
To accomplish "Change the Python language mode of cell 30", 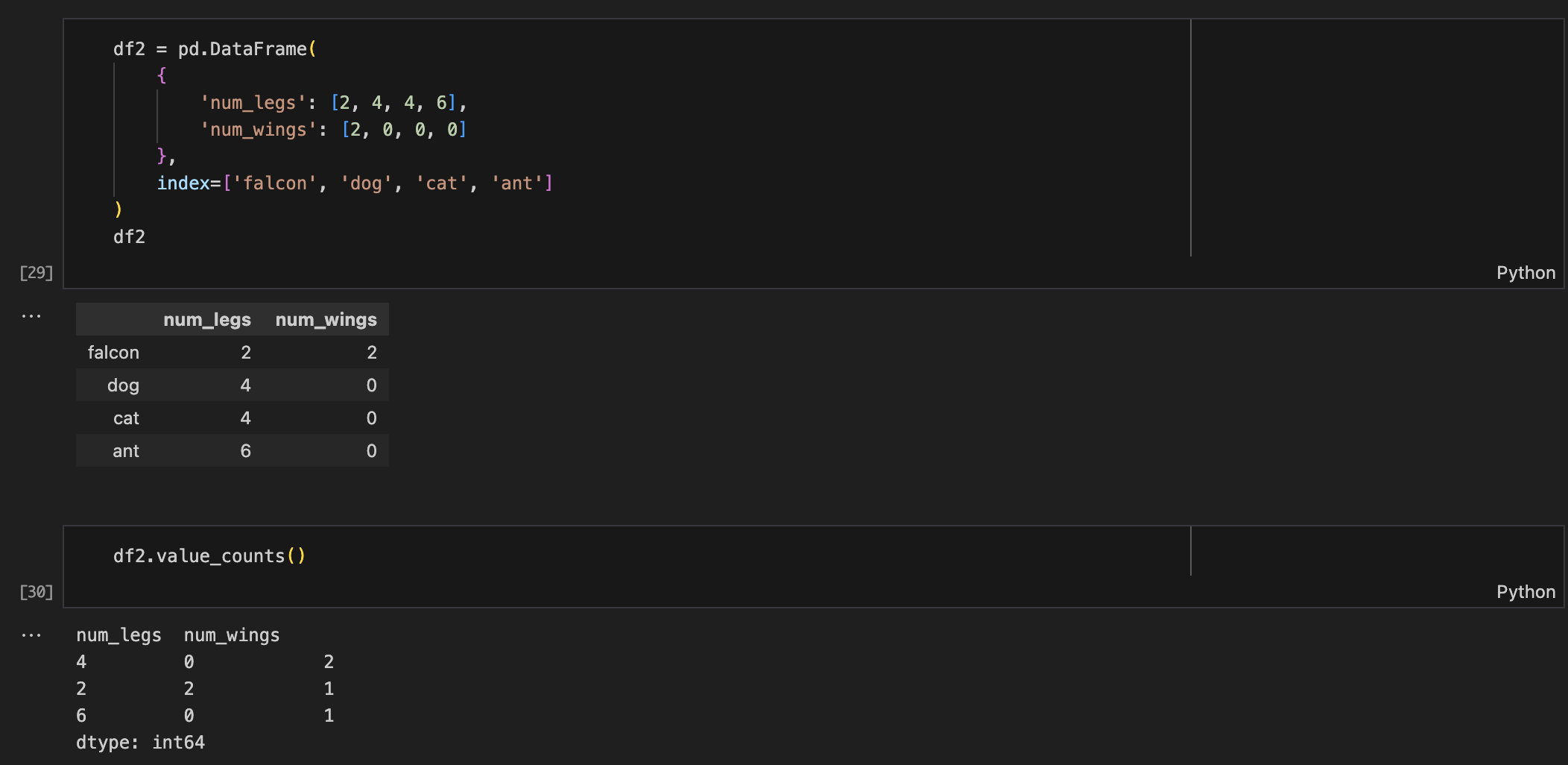I will pyautogui.click(x=1525, y=592).
